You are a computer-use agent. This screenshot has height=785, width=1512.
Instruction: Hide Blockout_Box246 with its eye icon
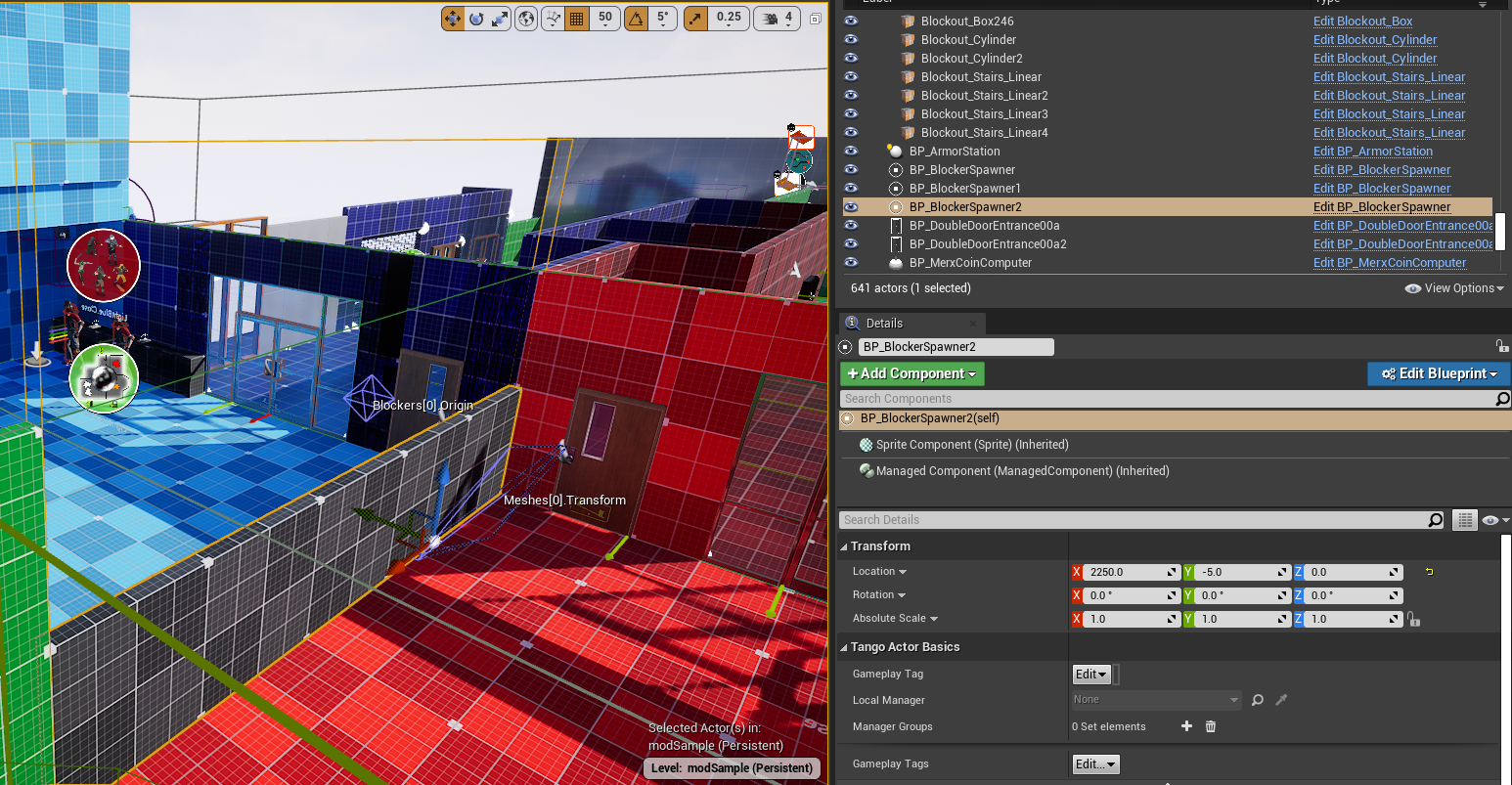851,21
